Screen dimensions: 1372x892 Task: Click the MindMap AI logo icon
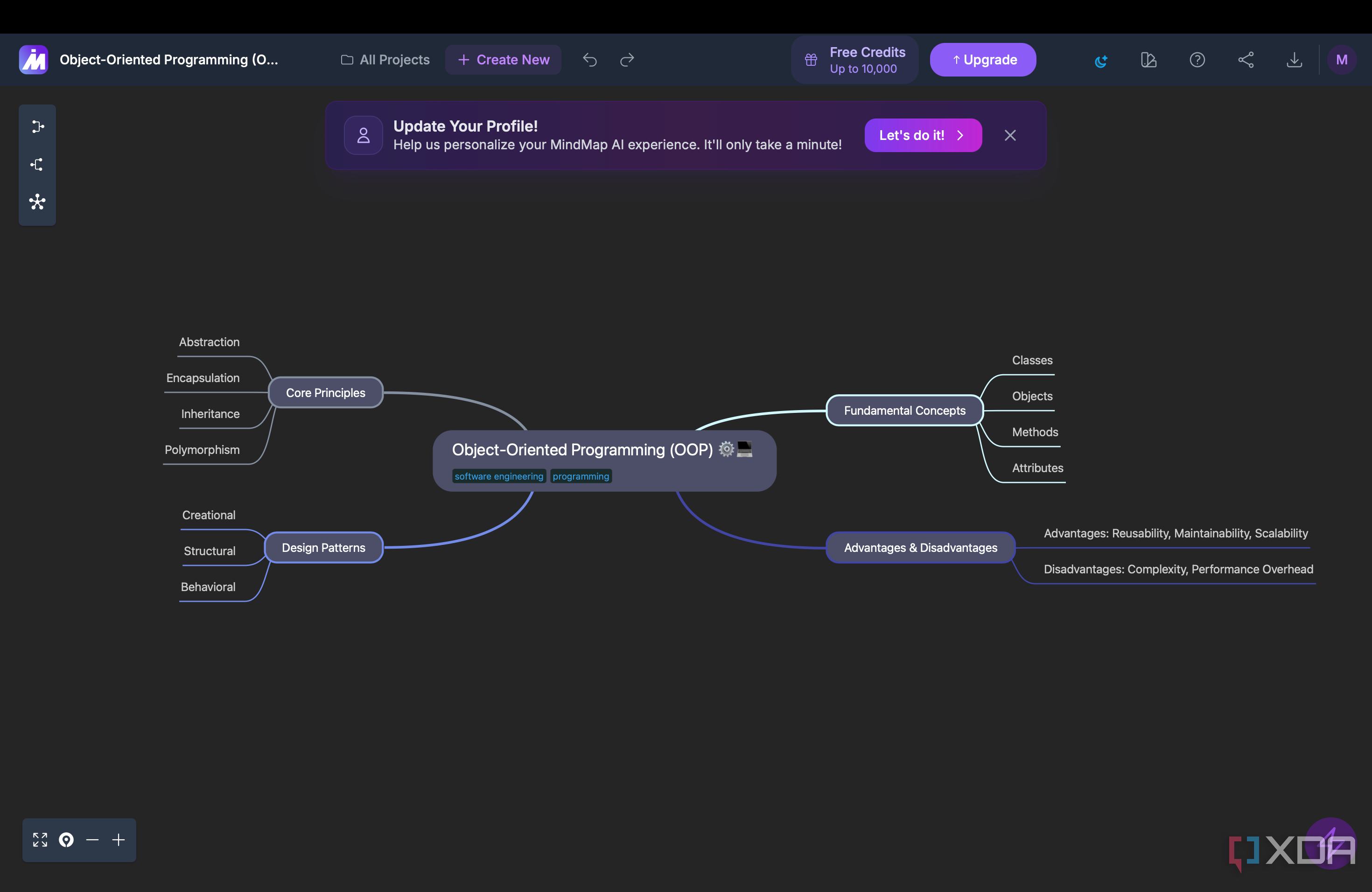[x=34, y=59]
